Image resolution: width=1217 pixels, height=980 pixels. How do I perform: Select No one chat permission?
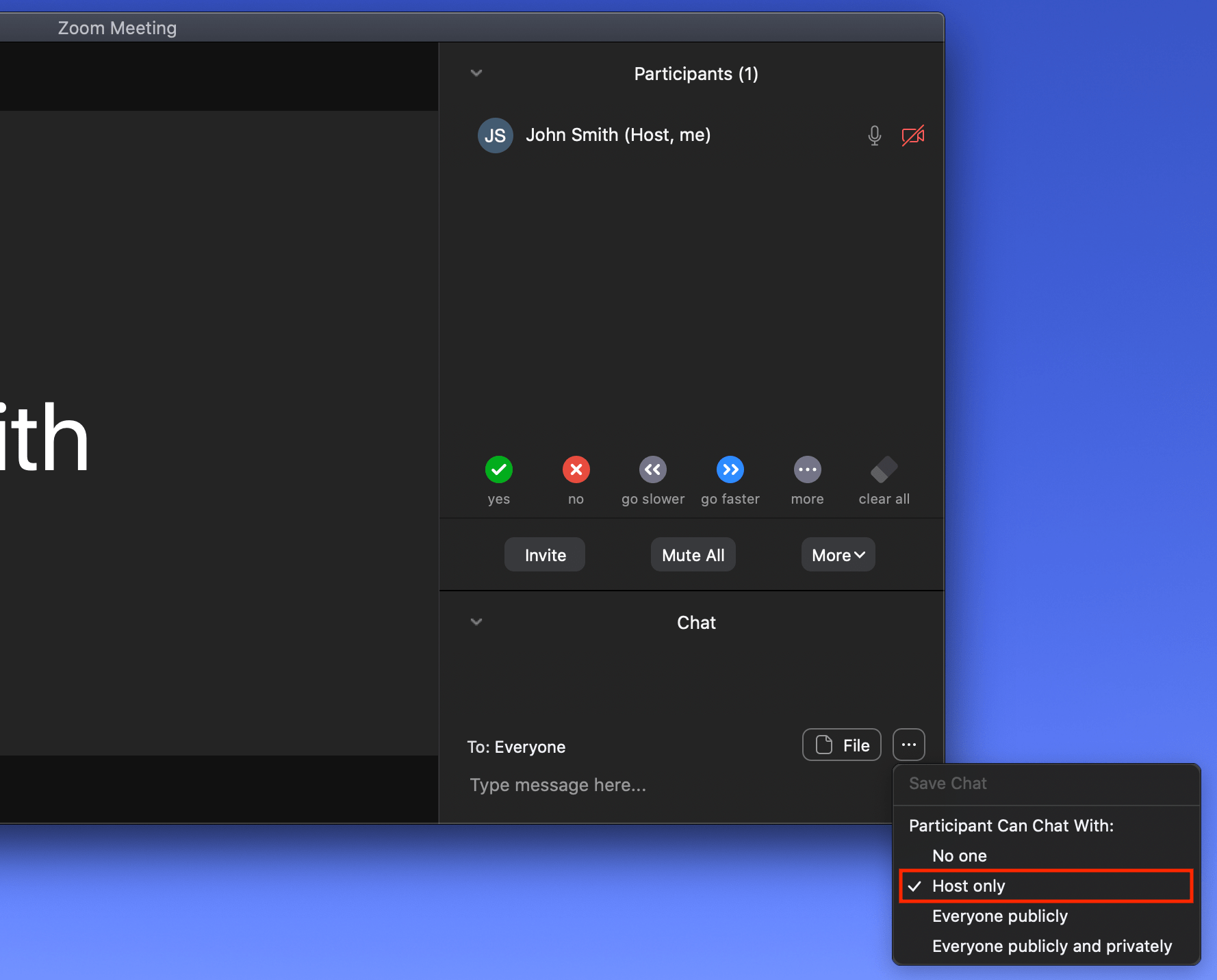pos(1047,856)
